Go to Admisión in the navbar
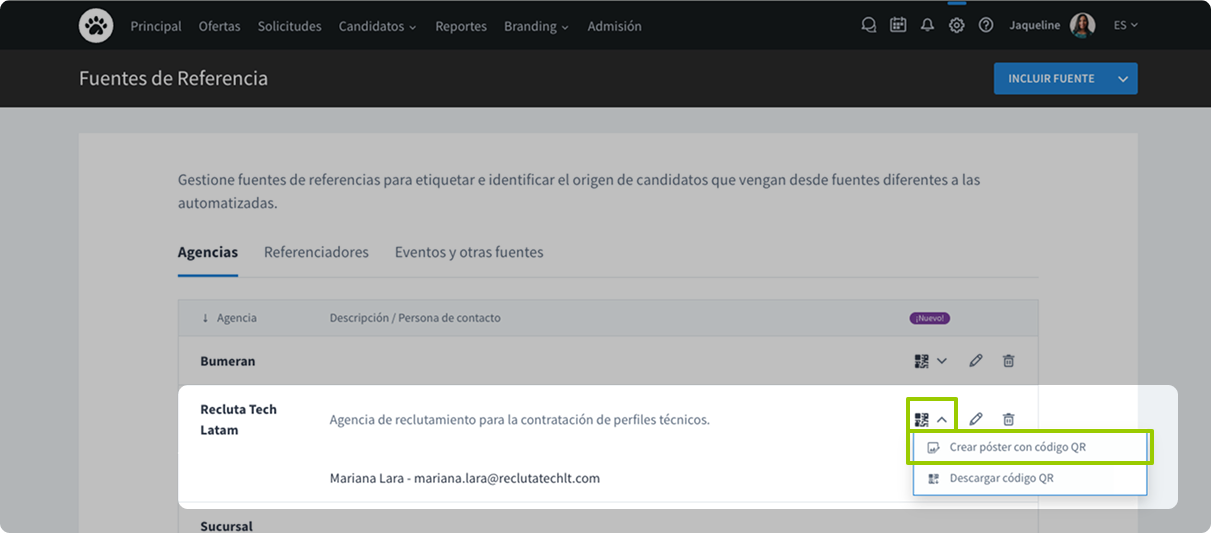The height and width of the screenshot is (533, 1211). 615,26
